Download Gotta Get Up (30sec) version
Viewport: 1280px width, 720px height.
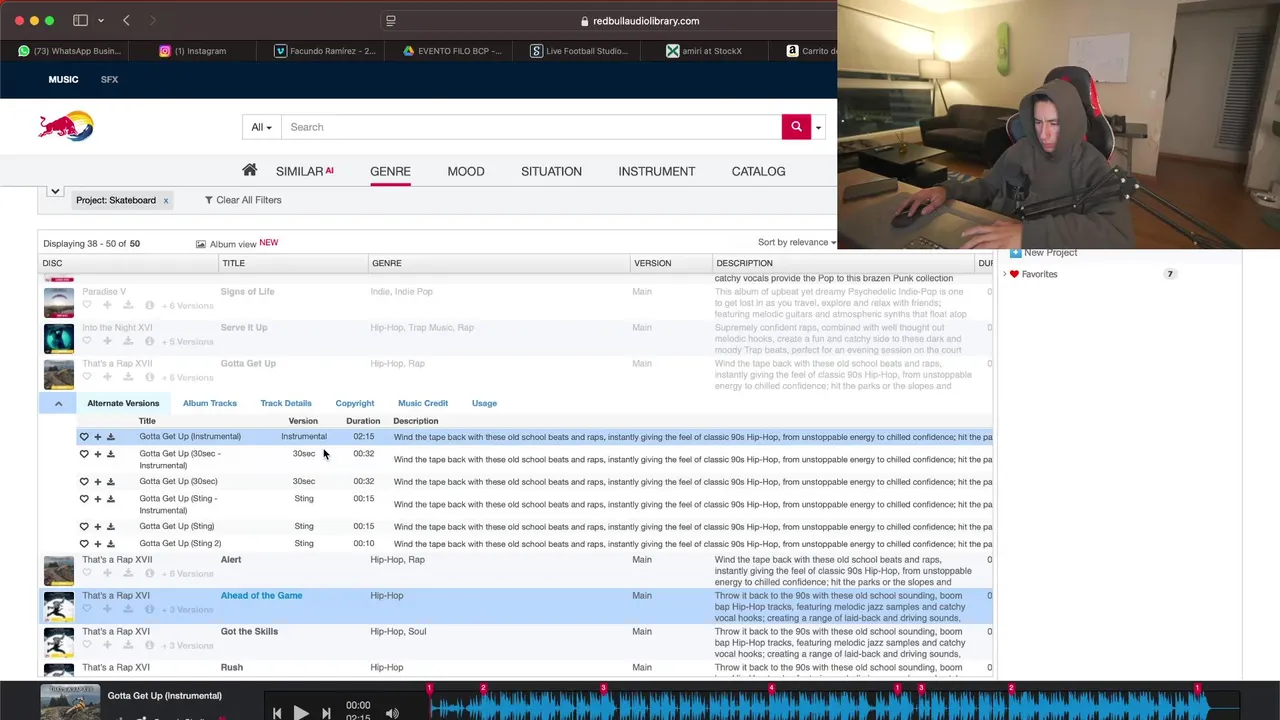[x=111, y=482]
